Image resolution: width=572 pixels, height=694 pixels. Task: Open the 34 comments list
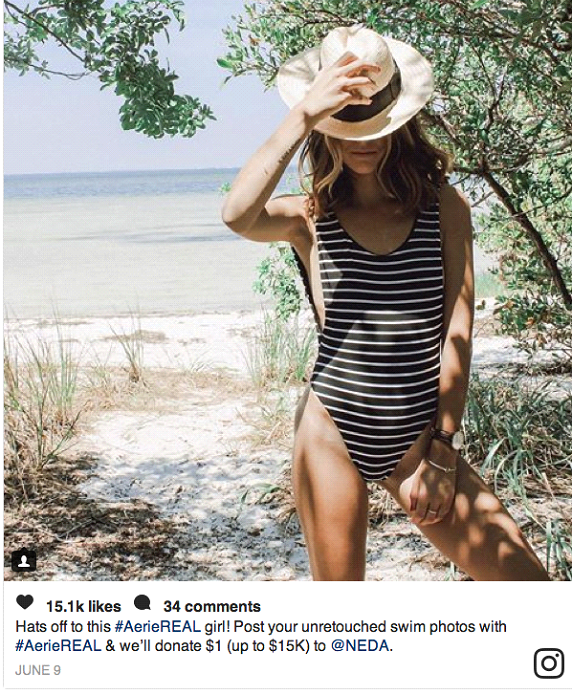[x=212, y=606]
